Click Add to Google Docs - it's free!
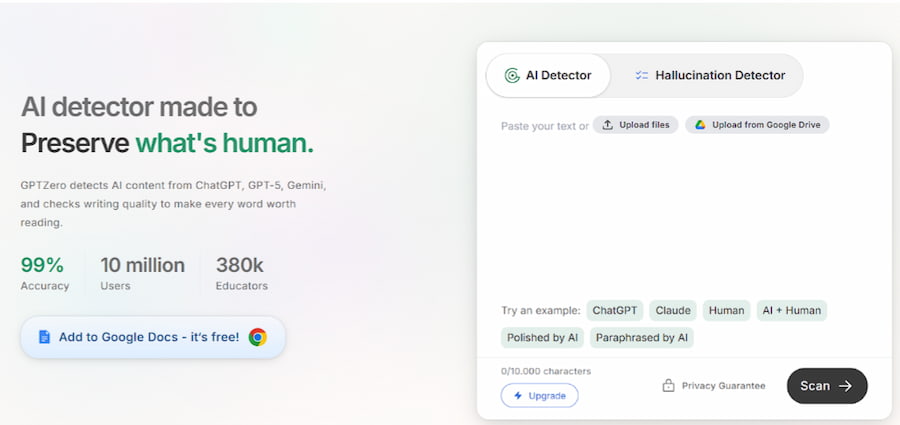This screenshot has height=425, width=900. (x=153, y=337)
